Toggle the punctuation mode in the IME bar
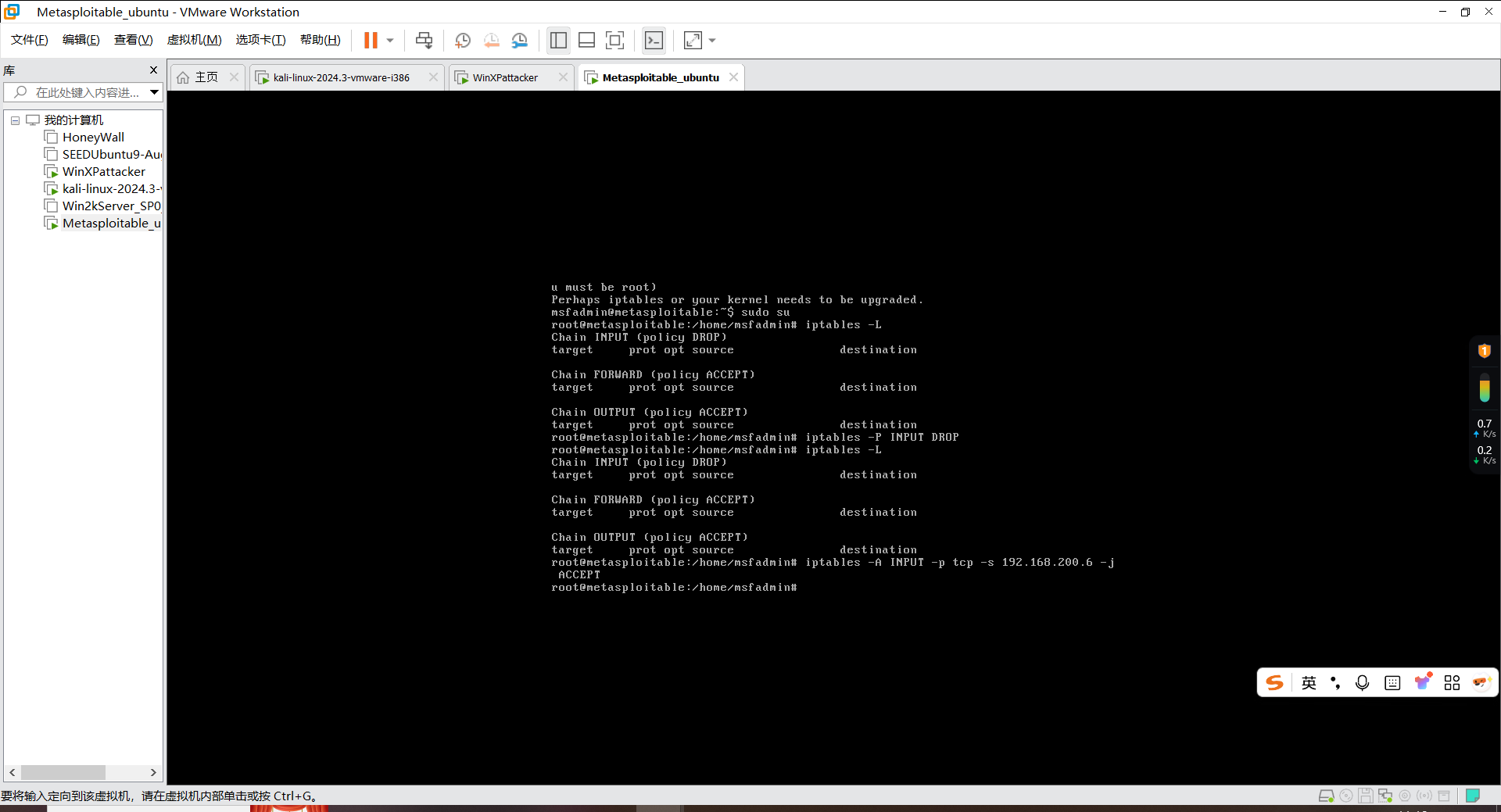Image resolution: width=1501 pixels, height=812 pixels. tap(1335, 683)
